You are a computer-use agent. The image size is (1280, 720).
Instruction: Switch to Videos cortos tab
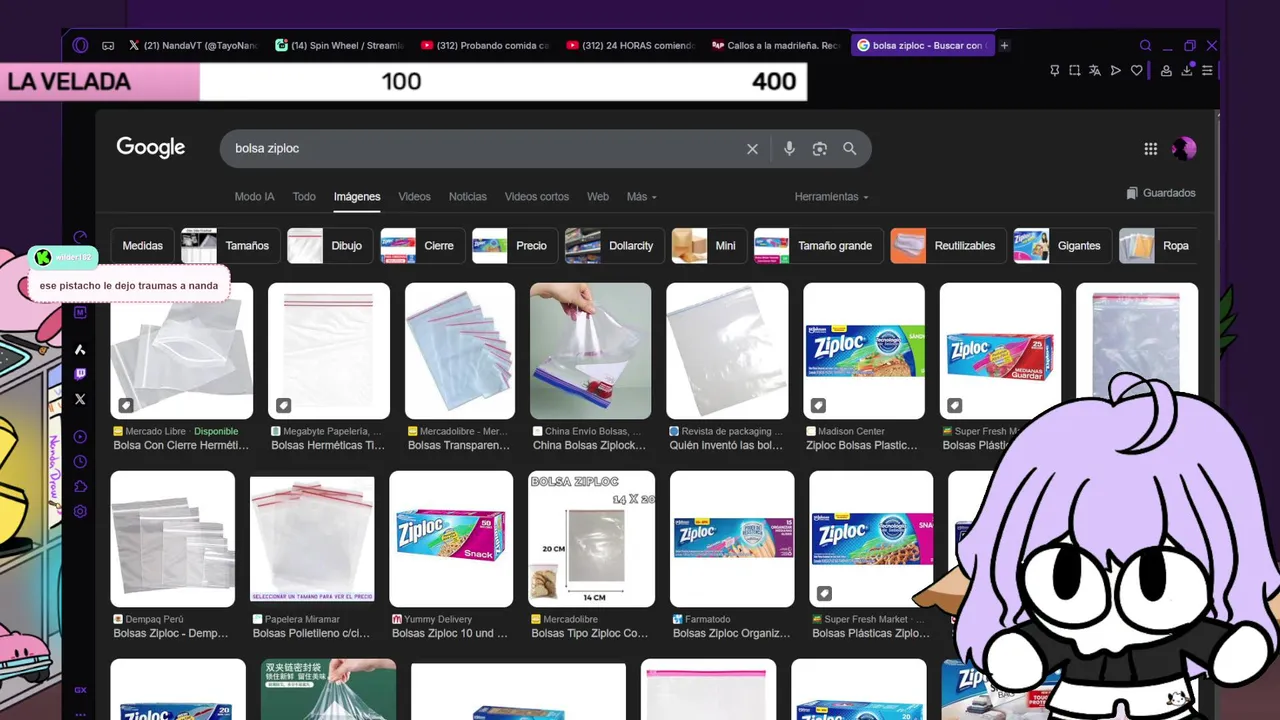(x=537, y=197)
